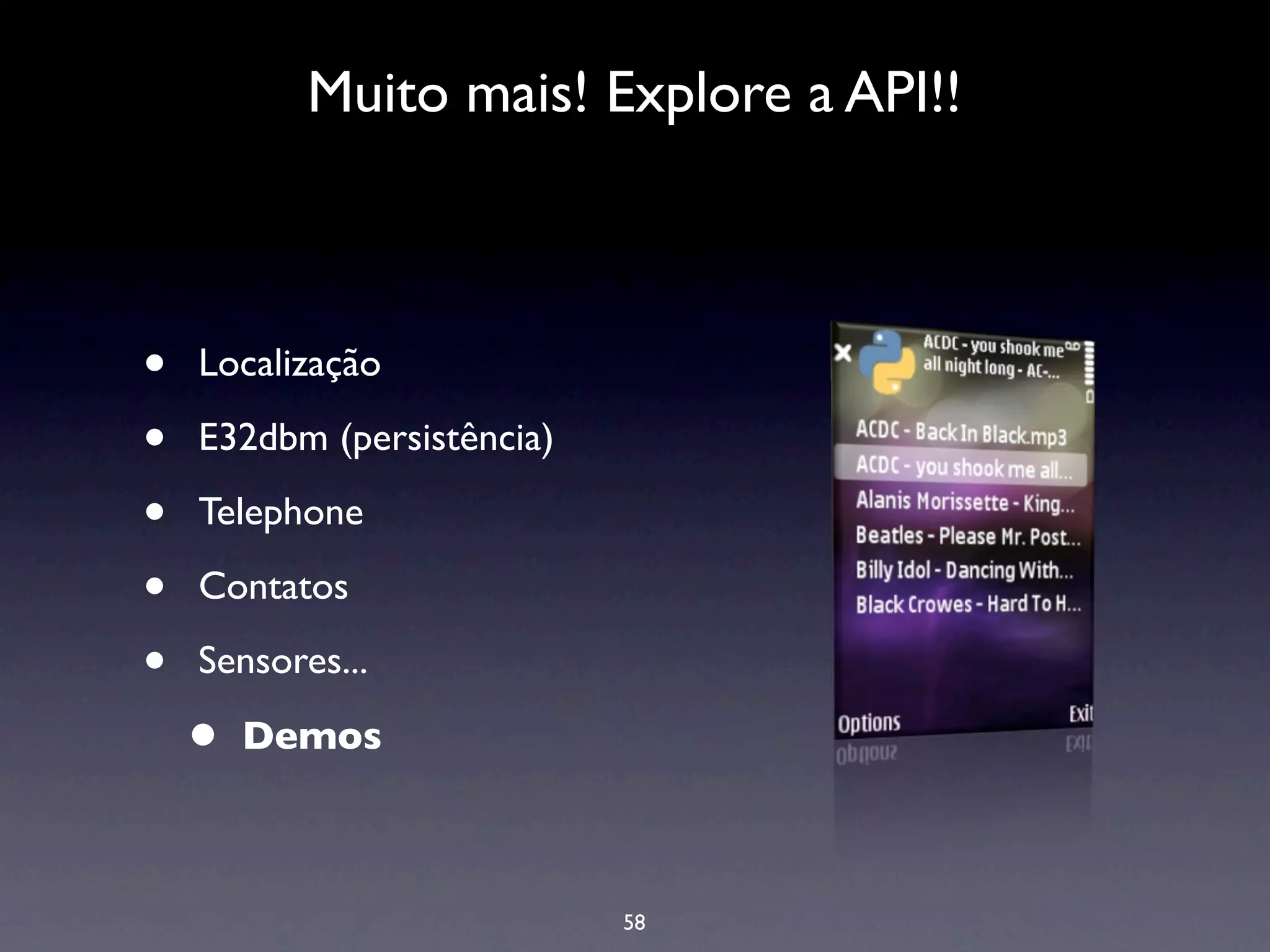
Task: Select highlighted 'ACDC - you shook me all...' track
Action: [961, 467]
